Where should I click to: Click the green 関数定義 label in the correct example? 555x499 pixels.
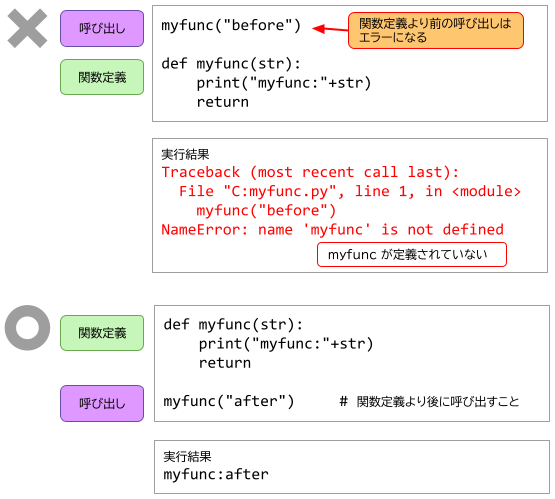coord(102,333)
